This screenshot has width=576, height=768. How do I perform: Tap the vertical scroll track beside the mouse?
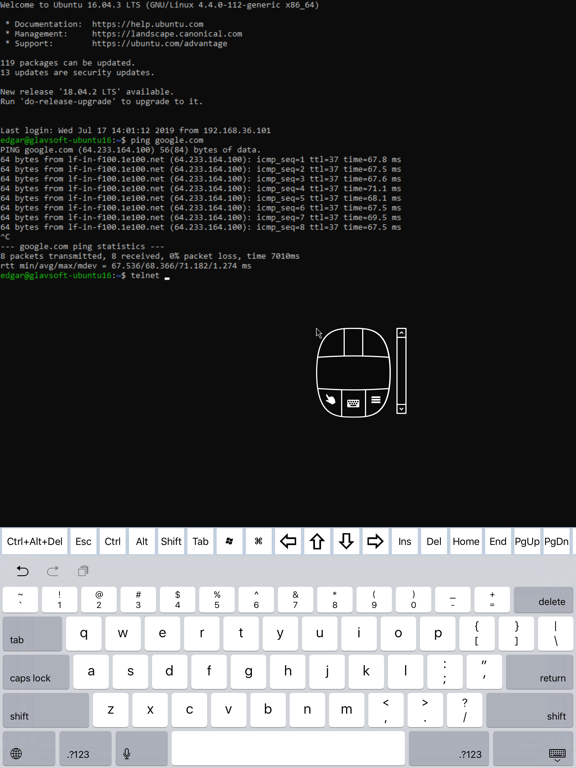point(401,371)
